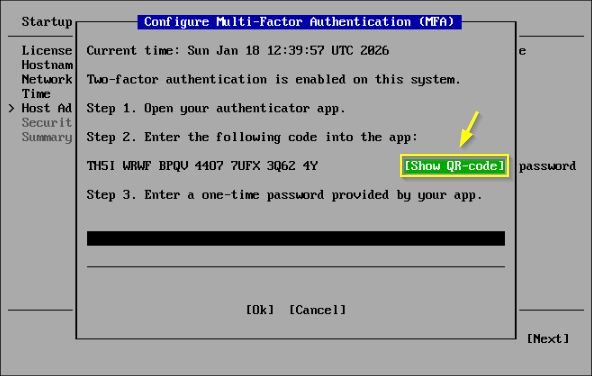Click the Startup heading

[47, 22]
